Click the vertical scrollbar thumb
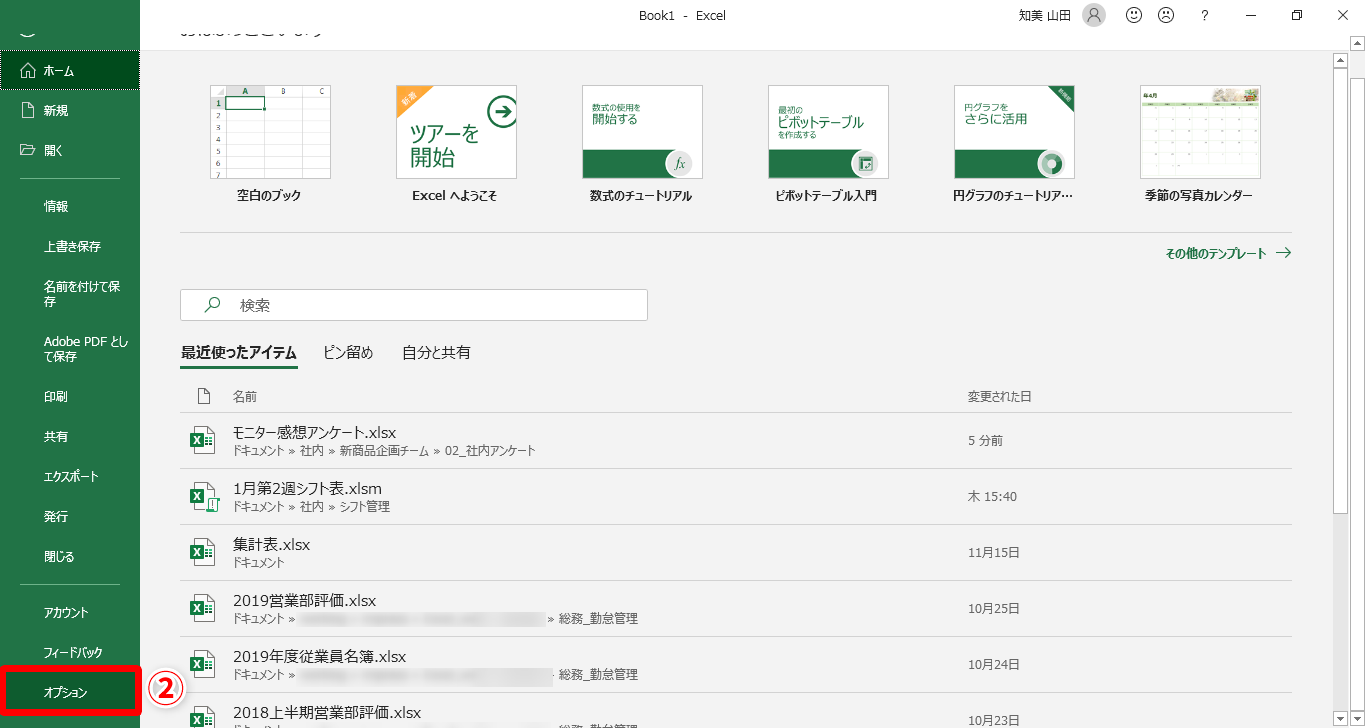 pos(1343,291)
